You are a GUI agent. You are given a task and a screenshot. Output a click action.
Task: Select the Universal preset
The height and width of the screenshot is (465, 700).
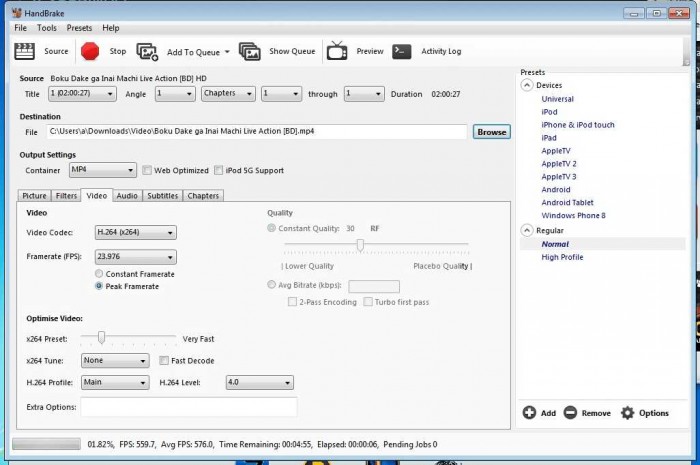[558, 99]
